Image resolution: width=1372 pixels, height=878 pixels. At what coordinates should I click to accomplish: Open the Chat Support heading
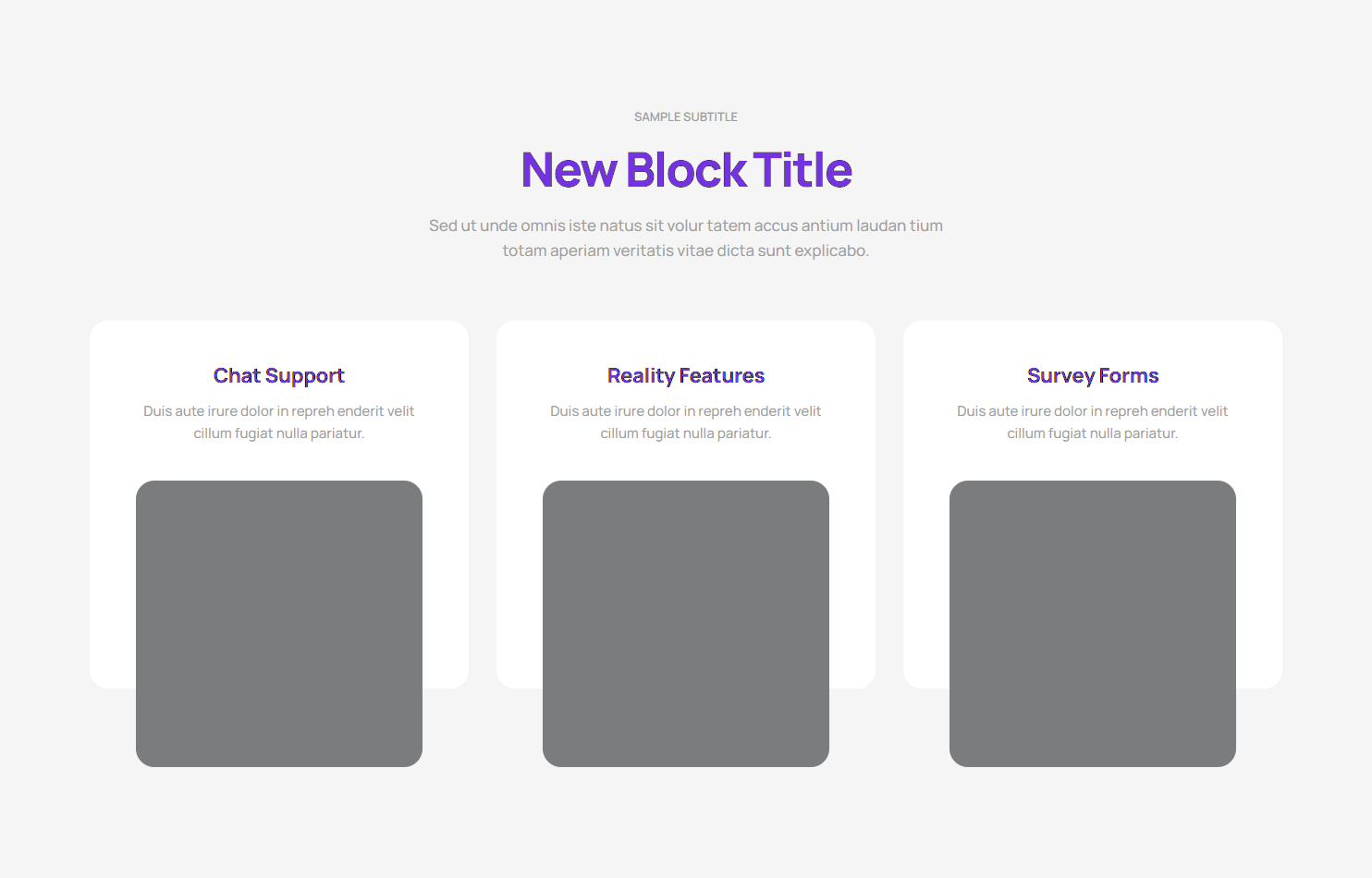pos(278,375)
